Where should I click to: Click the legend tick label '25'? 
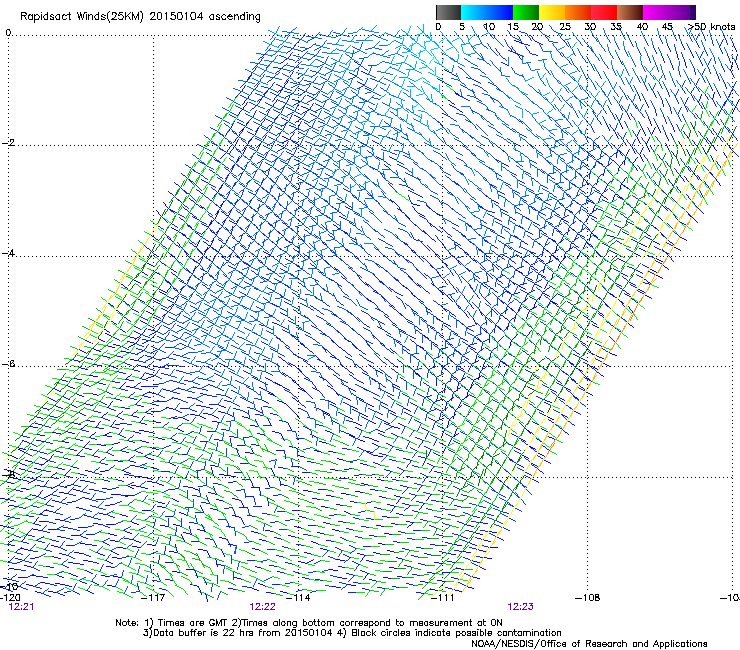pos(564,27)
